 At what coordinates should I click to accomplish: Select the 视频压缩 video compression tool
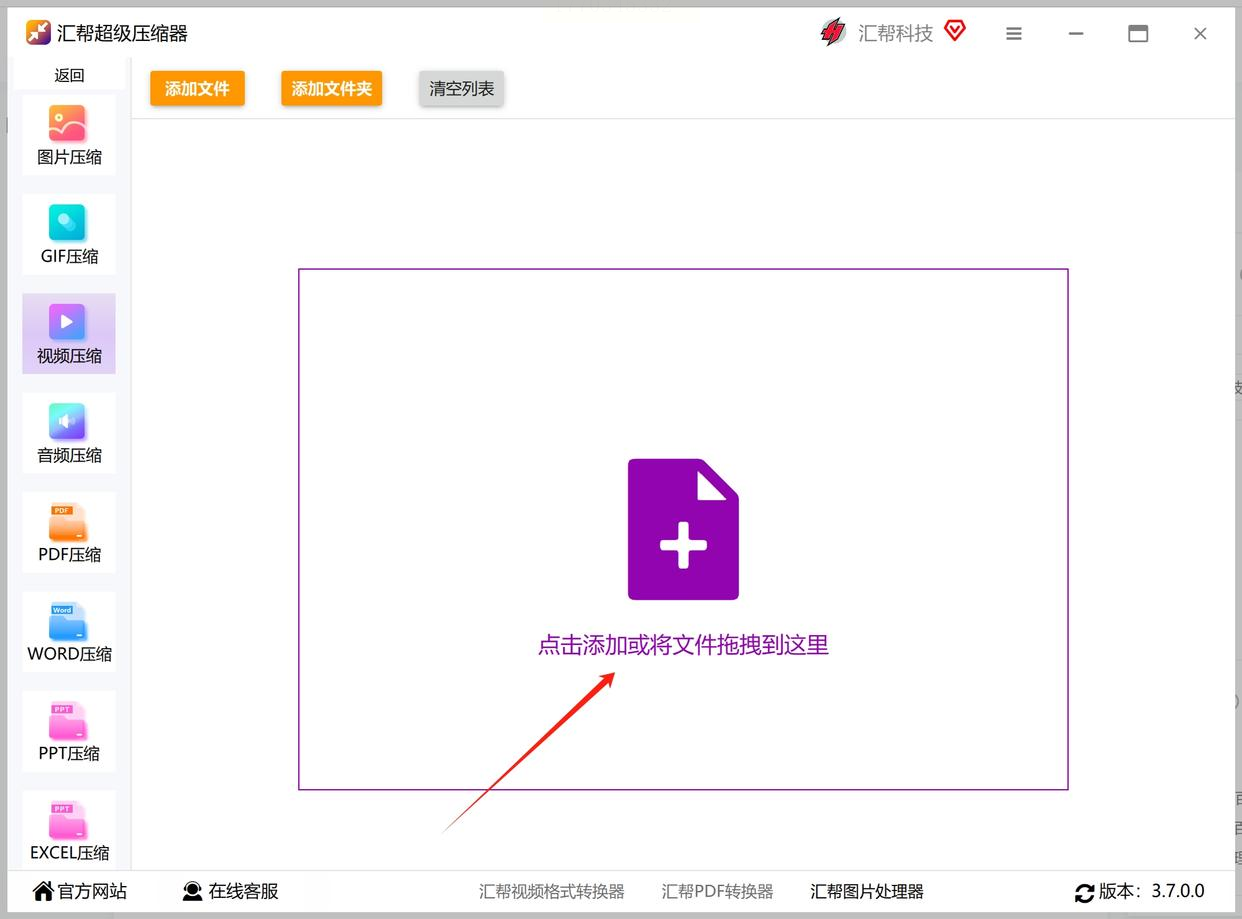pos(69,334)
